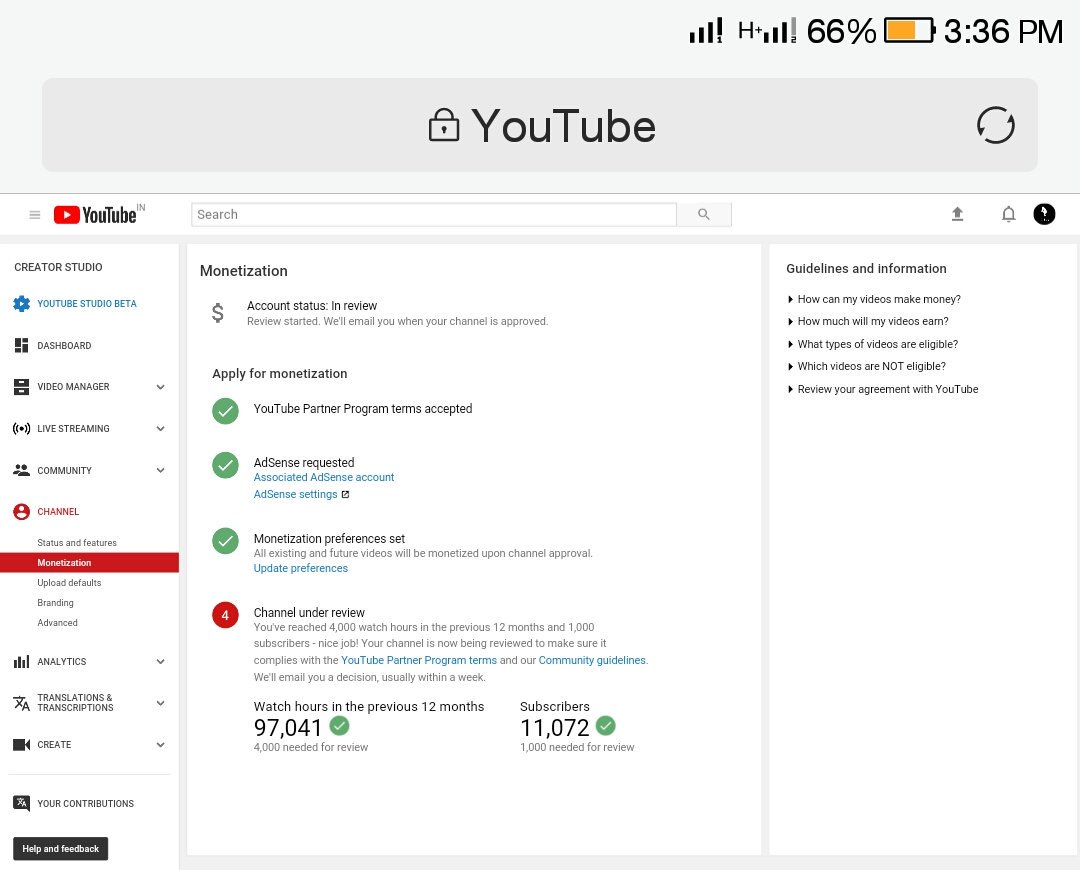The height and width of the screenshot is (870, 1080).
Task: Expand 'How can my videos make money?'
Action: (x=874, y=299)
